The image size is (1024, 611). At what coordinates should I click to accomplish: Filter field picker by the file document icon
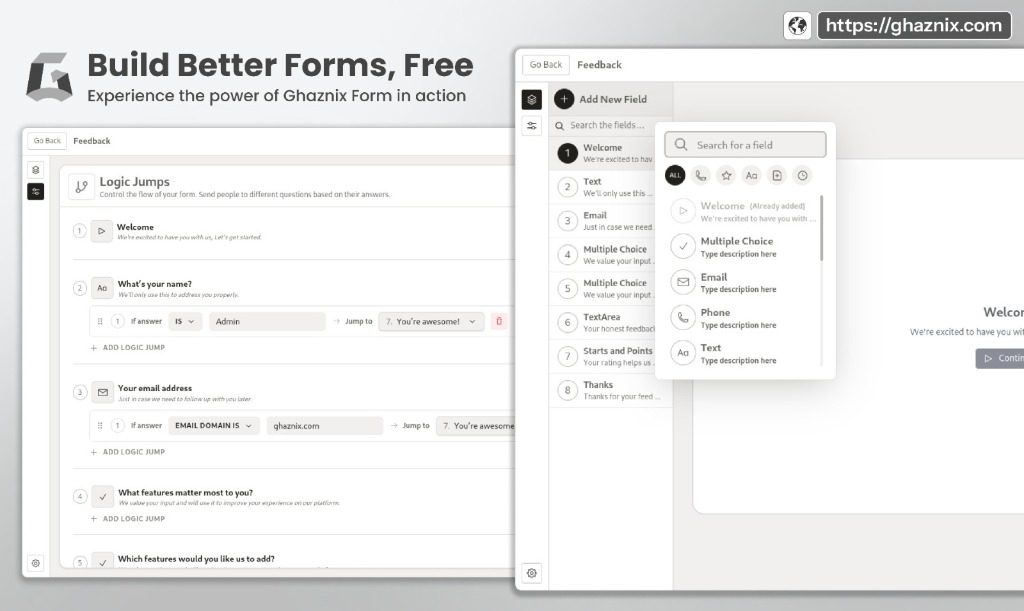(x=777, y=175)
